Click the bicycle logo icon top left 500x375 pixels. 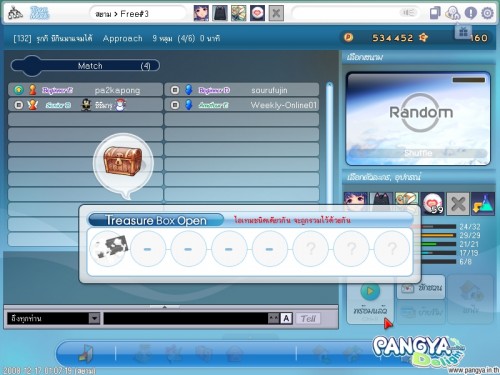15,13
